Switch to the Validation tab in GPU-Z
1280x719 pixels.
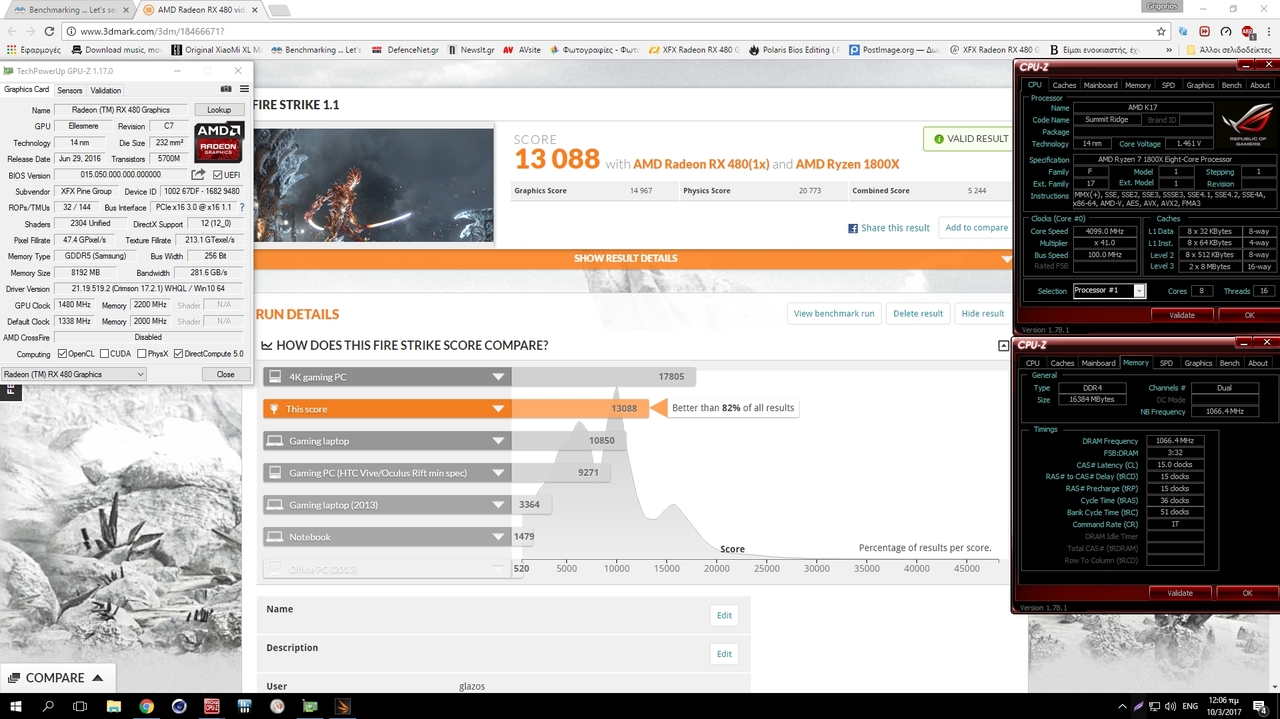(x=105, y=90)
